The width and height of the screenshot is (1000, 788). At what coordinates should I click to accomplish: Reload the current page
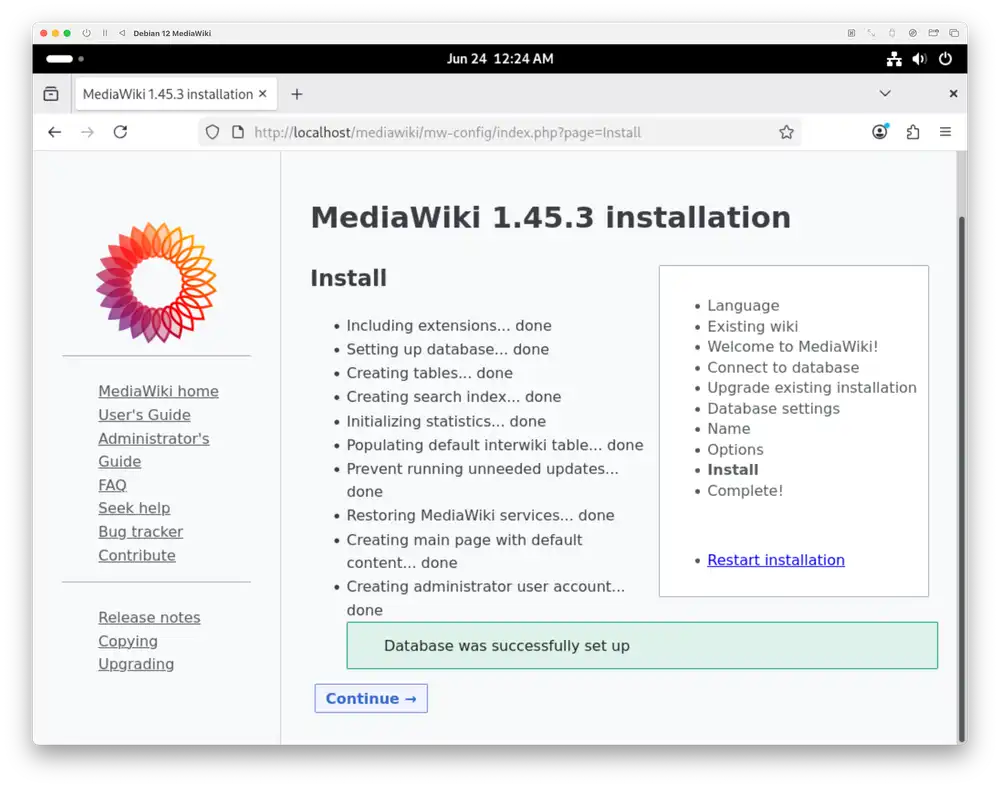coord(121,132)
